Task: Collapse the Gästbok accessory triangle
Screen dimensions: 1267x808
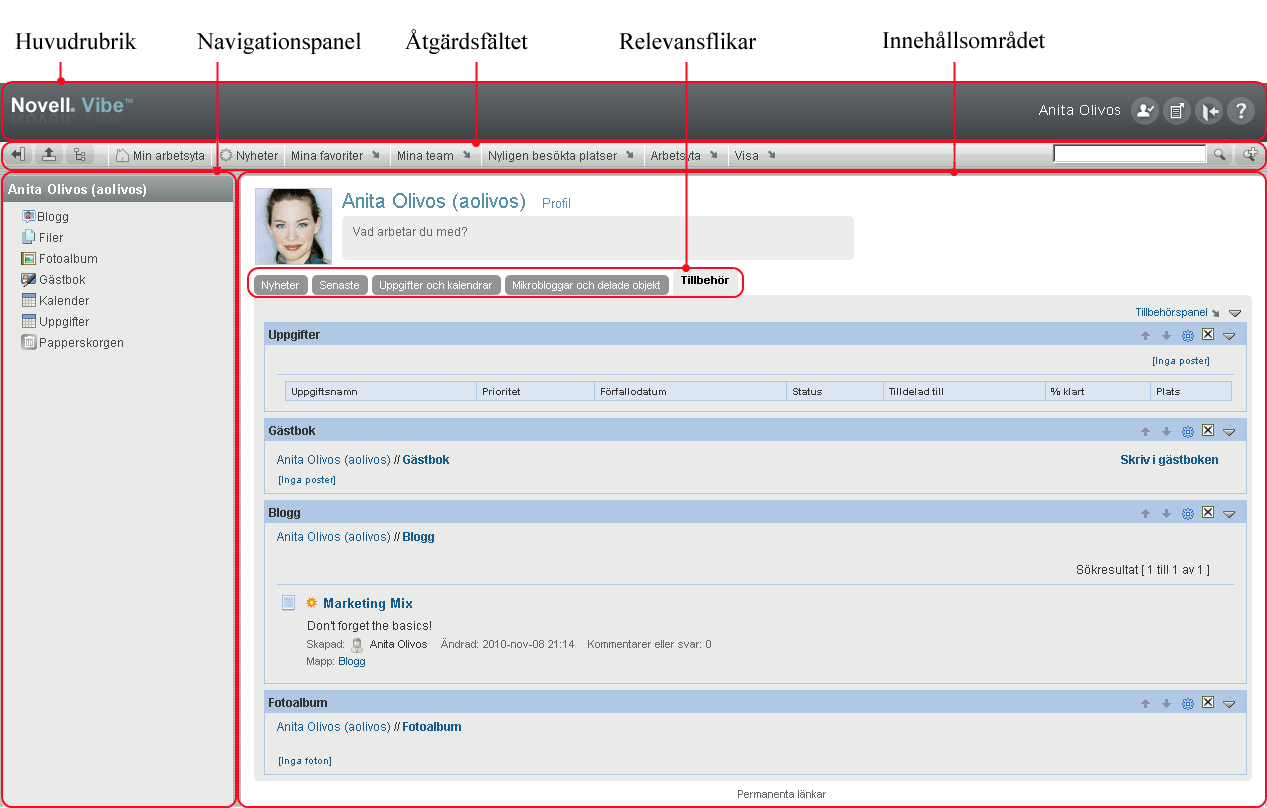Action: [x=1230, y=432]
